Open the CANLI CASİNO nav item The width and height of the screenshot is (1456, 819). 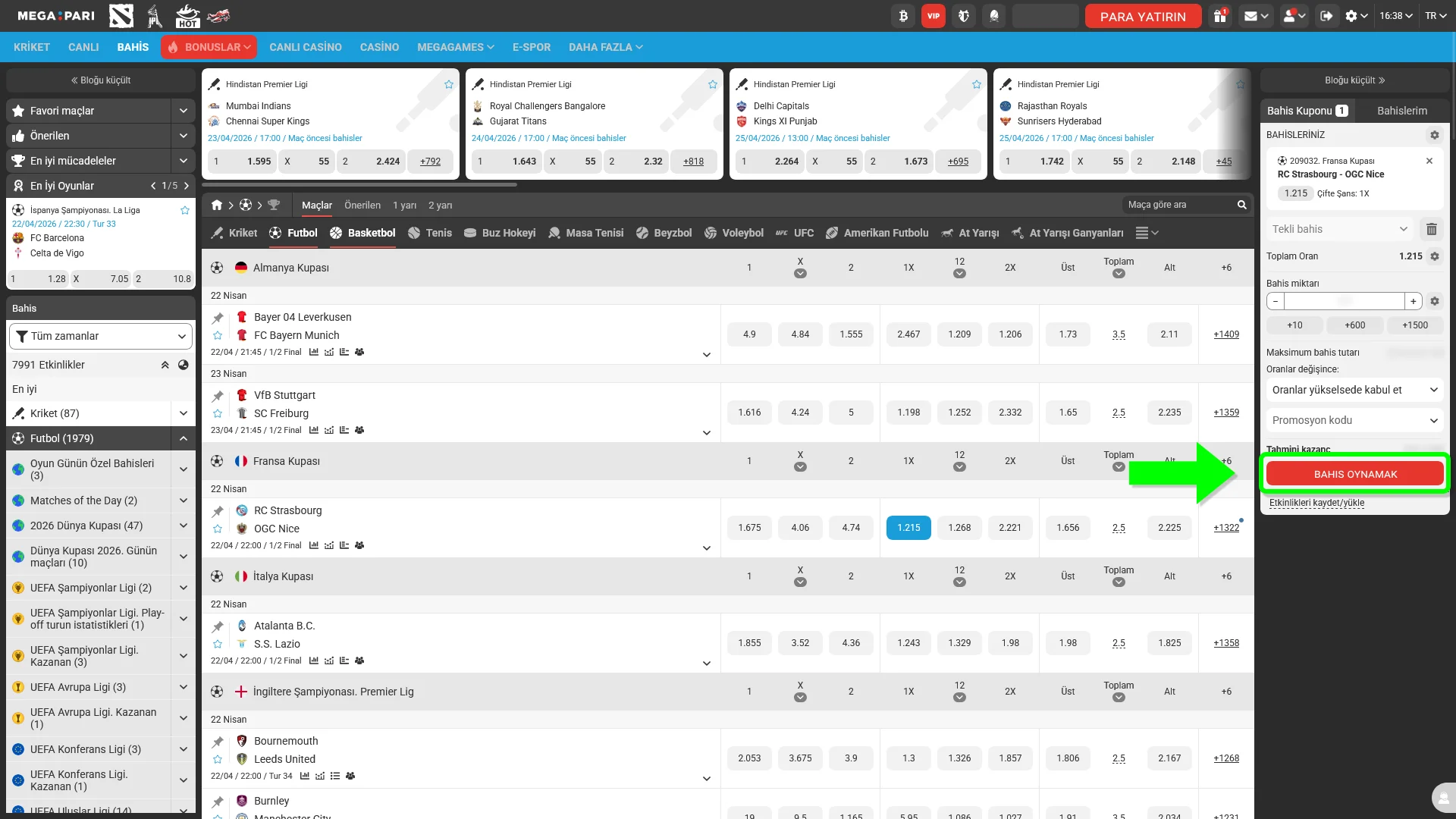[306, 47]
